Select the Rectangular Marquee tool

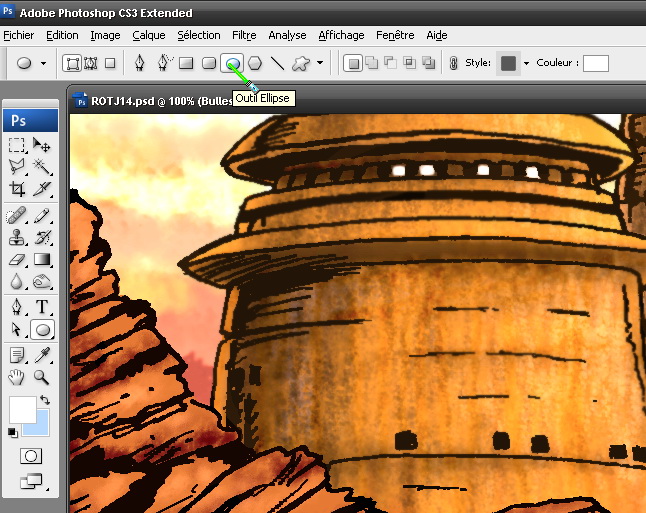[x=16, y=145]
